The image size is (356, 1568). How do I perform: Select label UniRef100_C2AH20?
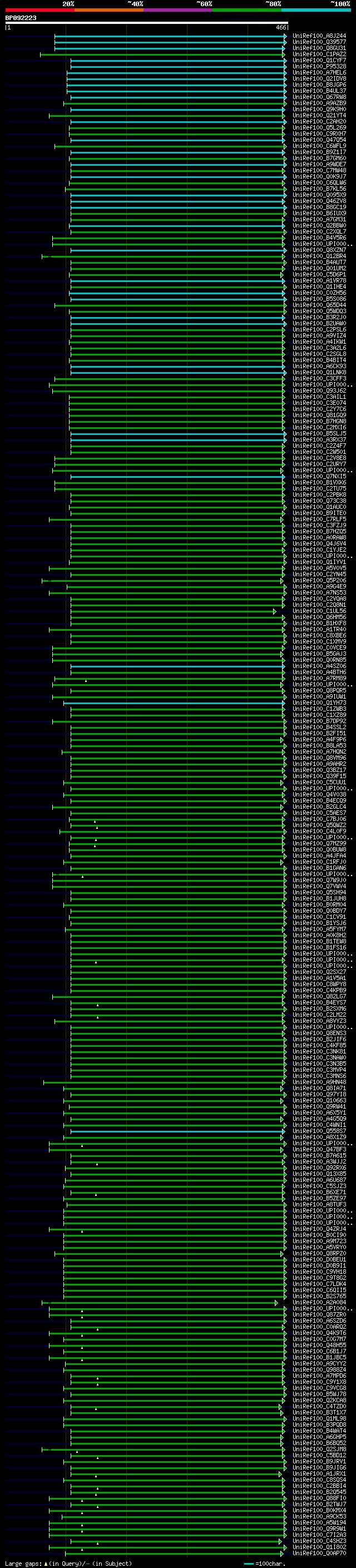(x=319, y=121)
